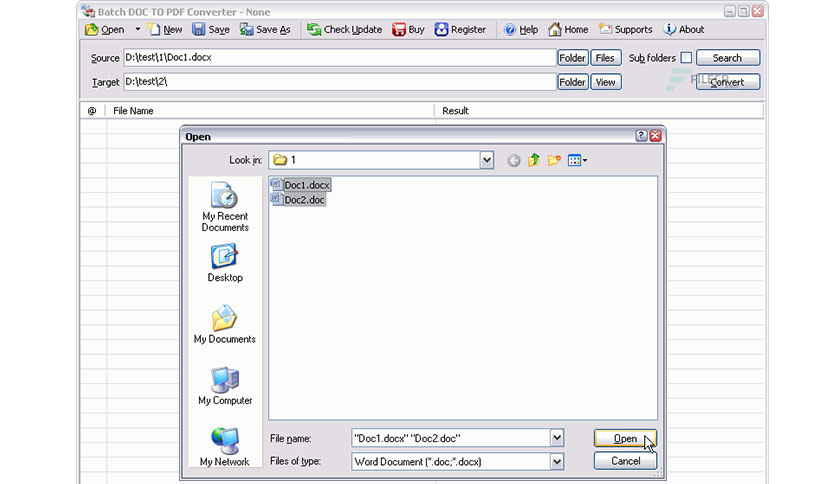
Task: Go back to last folder visited
Action: click(513, 160)
